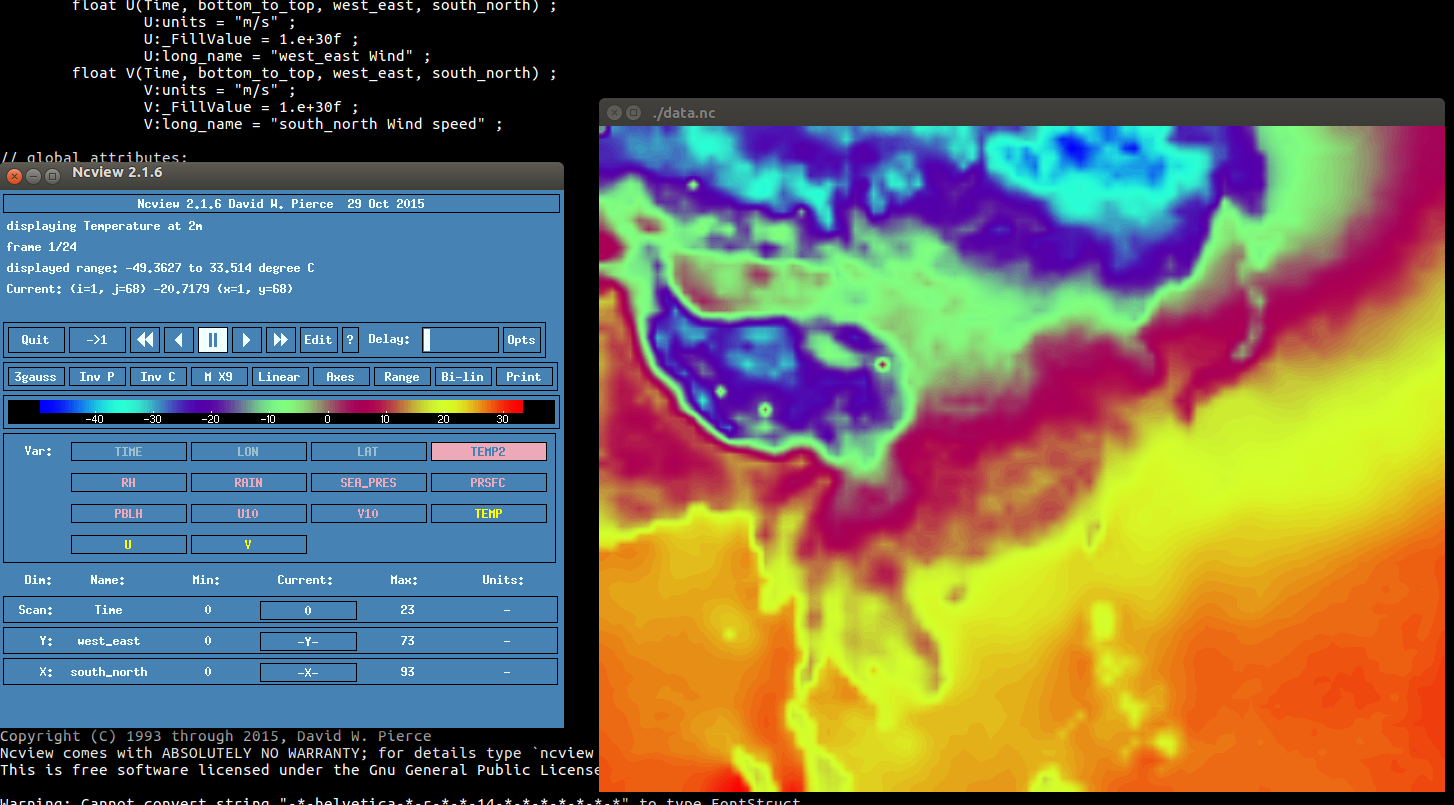Screen dimensions: 1454x805
Task: Step back one frame with left arrow
Action: coord(179,340)
